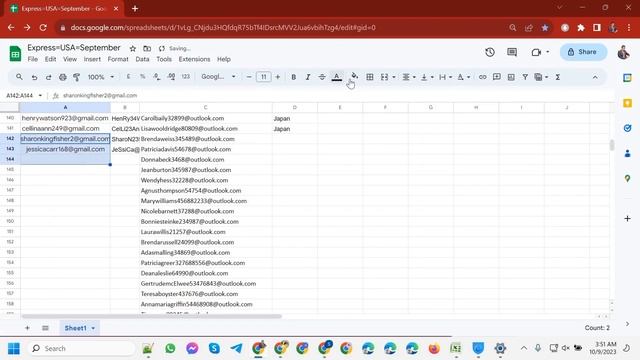Open the filter views arrow
The image size is (640, 360).
point(547,77)
